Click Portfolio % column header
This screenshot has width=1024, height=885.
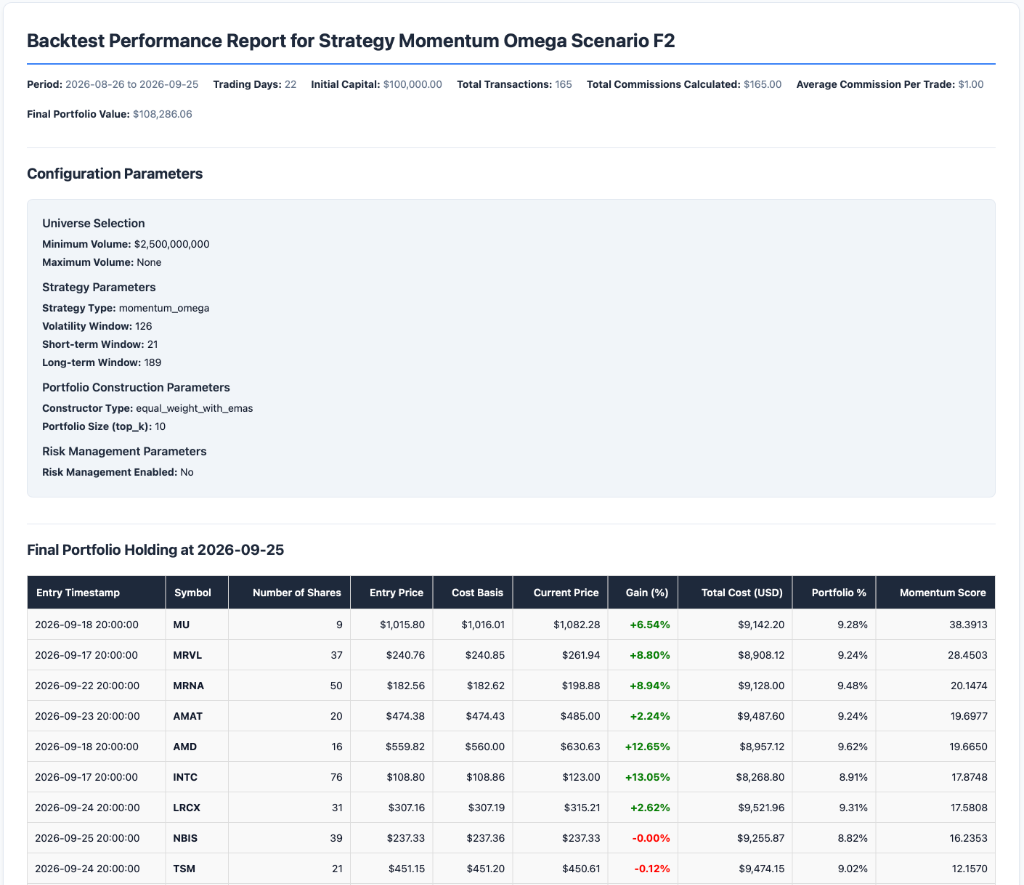(x=834, y=592)
